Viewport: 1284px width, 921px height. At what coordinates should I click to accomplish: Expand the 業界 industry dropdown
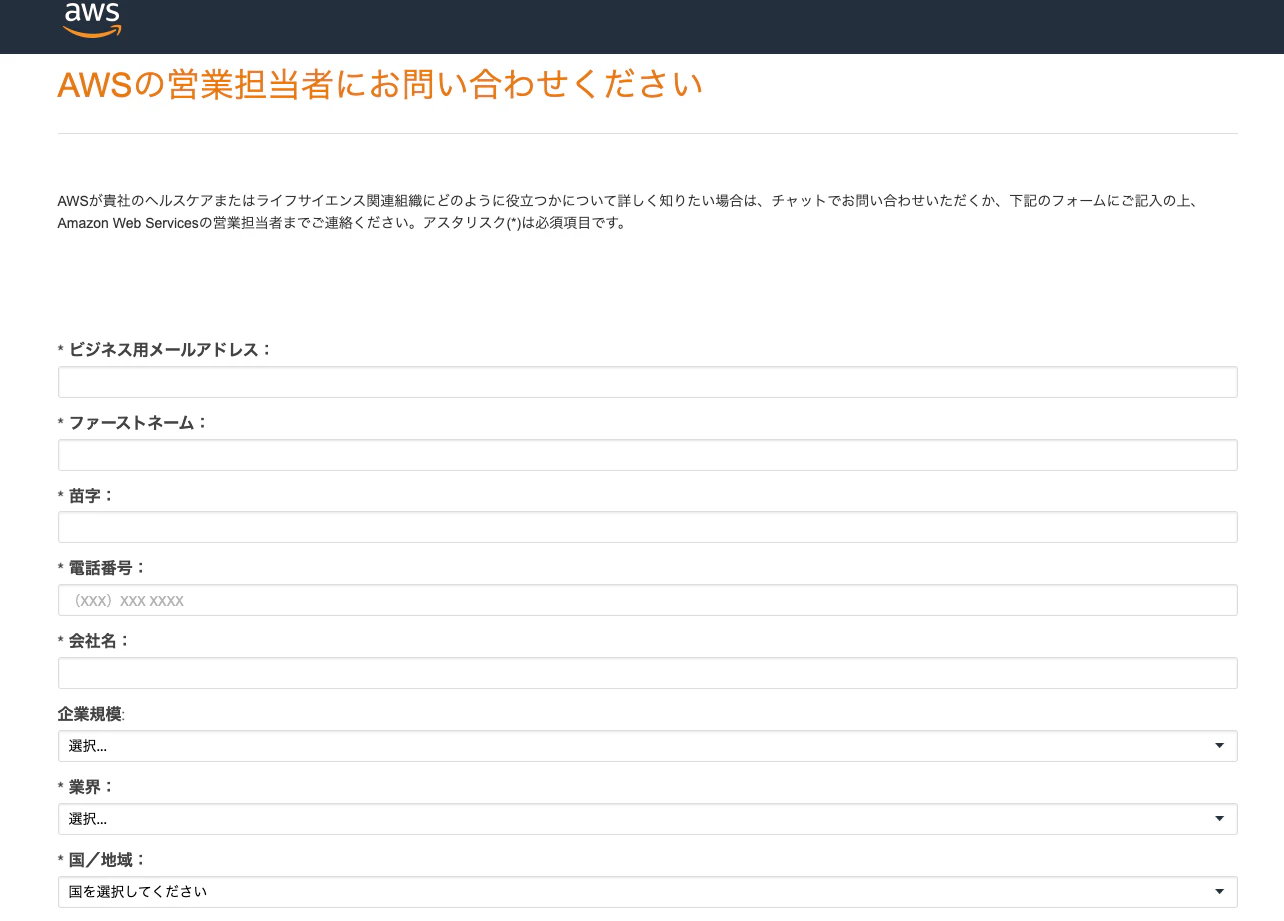pyautogui.click(x=648, y=819)
